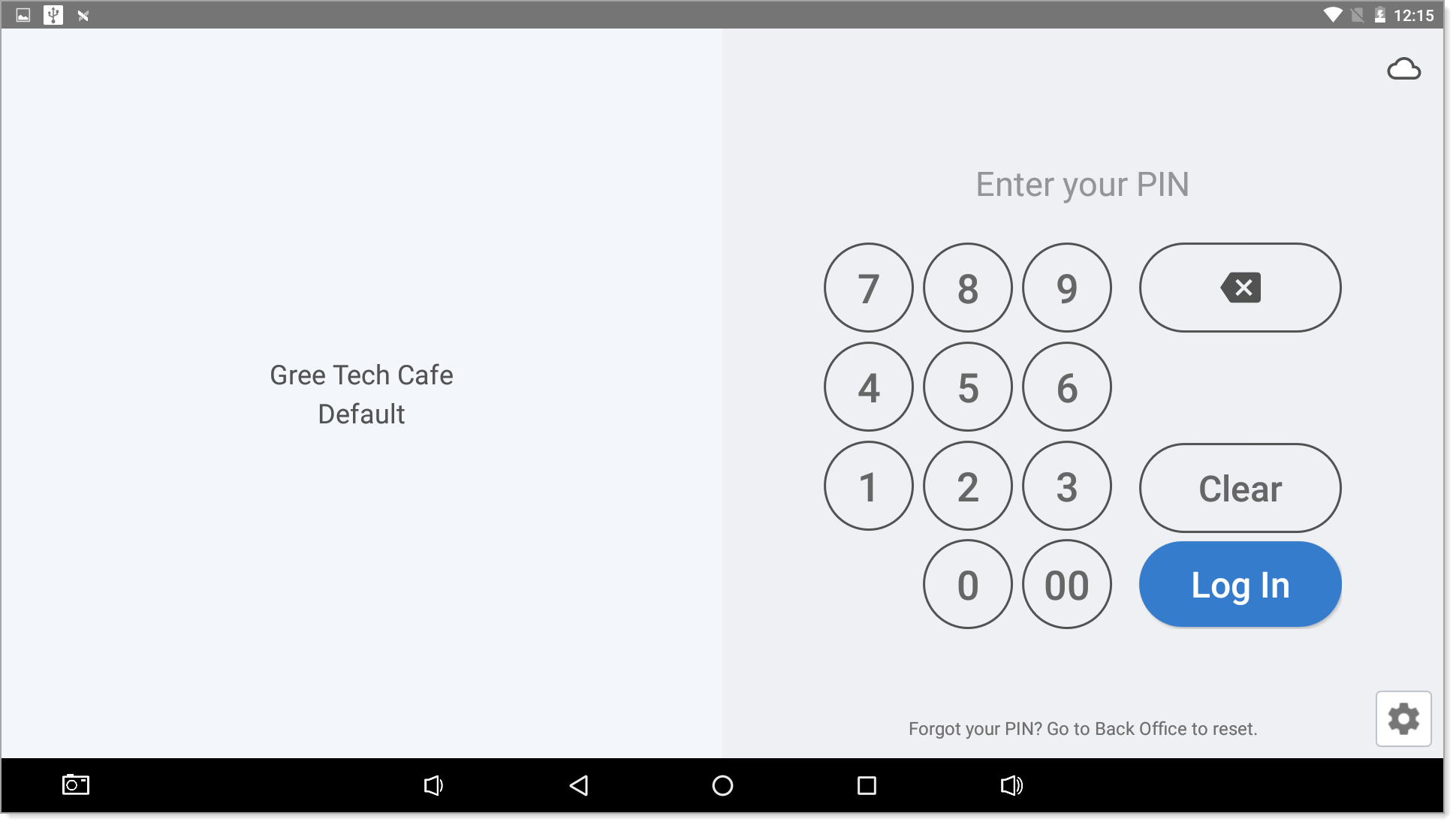Viewport: 1456px width, 825px height.
Task: Press digit 7 on keypad
Action: point(868,289)
